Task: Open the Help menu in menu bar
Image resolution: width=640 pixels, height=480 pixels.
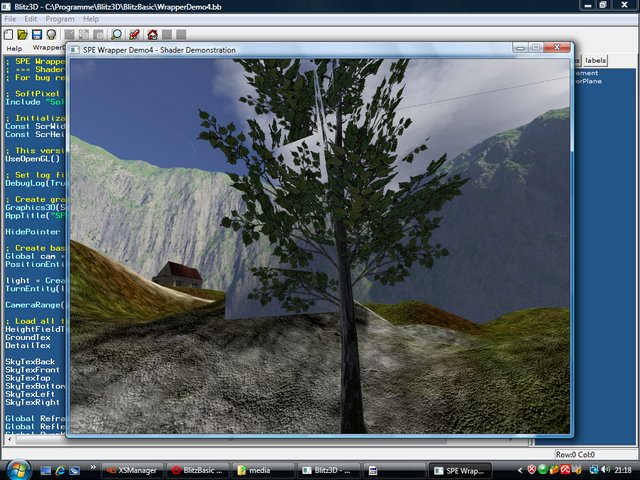Action: coord(91,19)
